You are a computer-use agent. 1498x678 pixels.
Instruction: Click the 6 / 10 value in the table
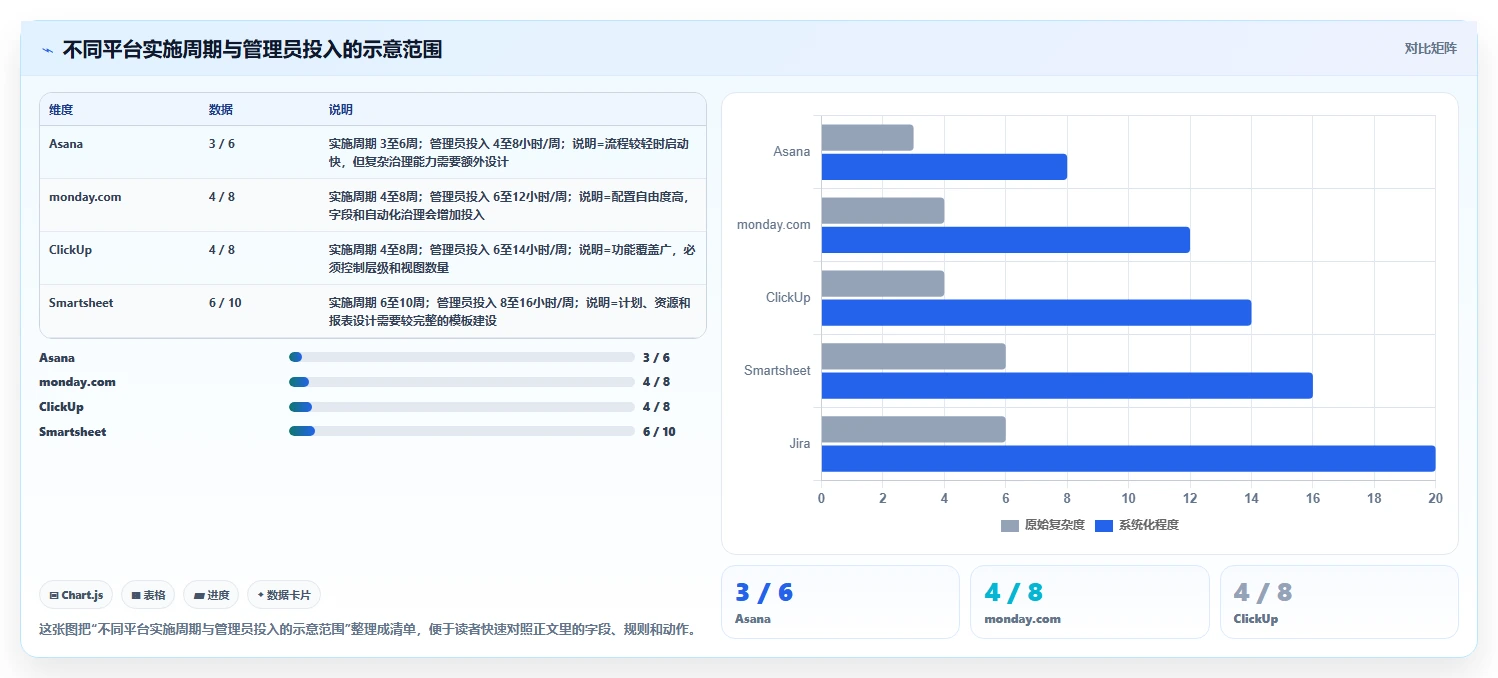click(x=225, y=303)
